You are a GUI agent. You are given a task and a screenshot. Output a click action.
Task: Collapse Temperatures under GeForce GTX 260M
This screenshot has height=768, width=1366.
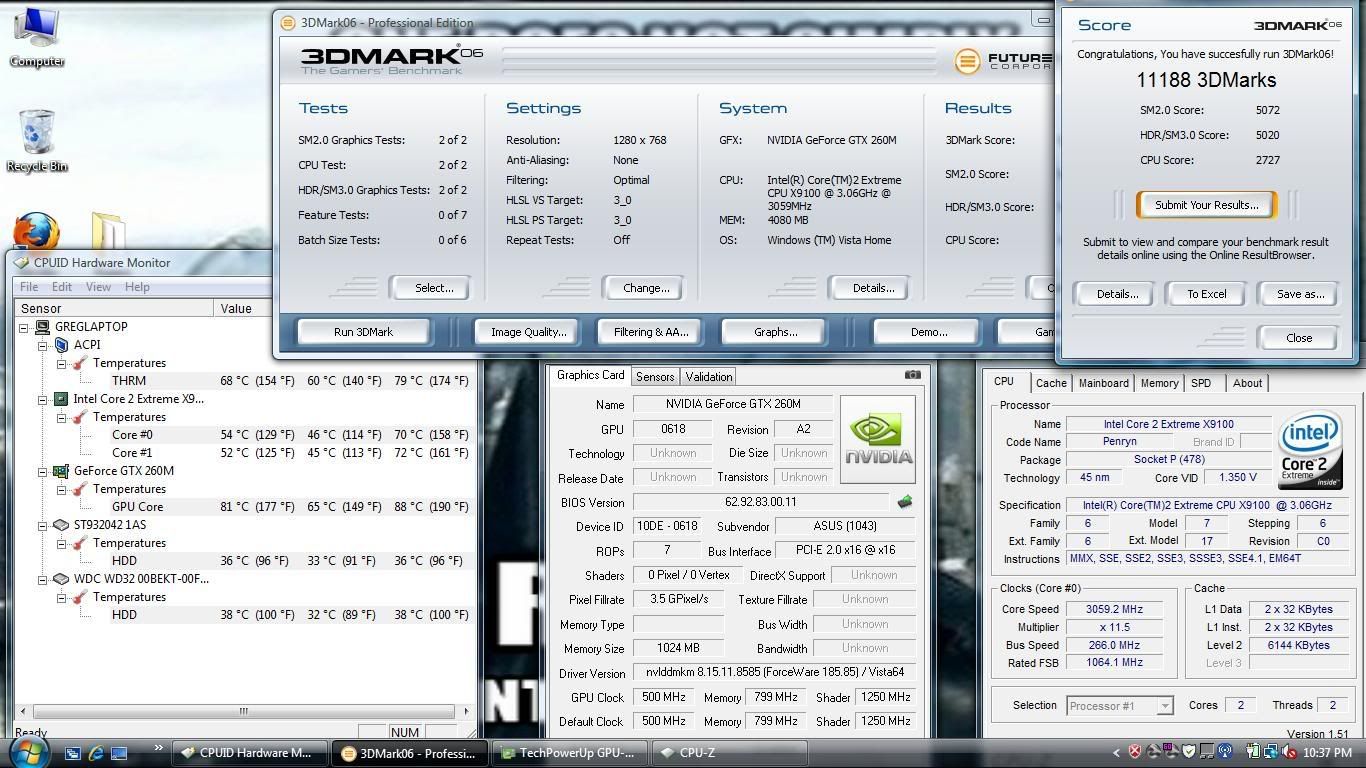61,489
